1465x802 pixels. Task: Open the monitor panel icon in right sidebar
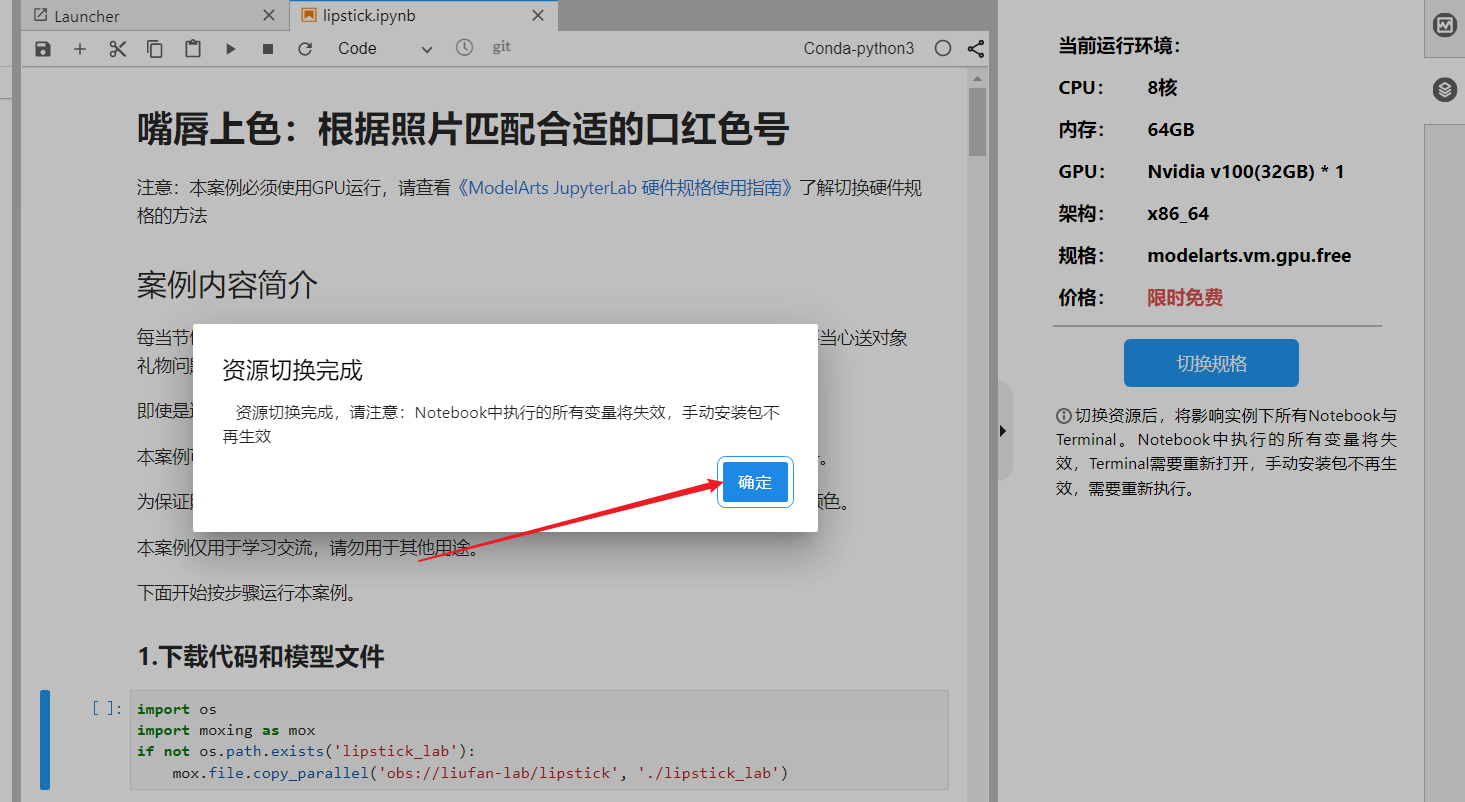(x=1444, y=27)
